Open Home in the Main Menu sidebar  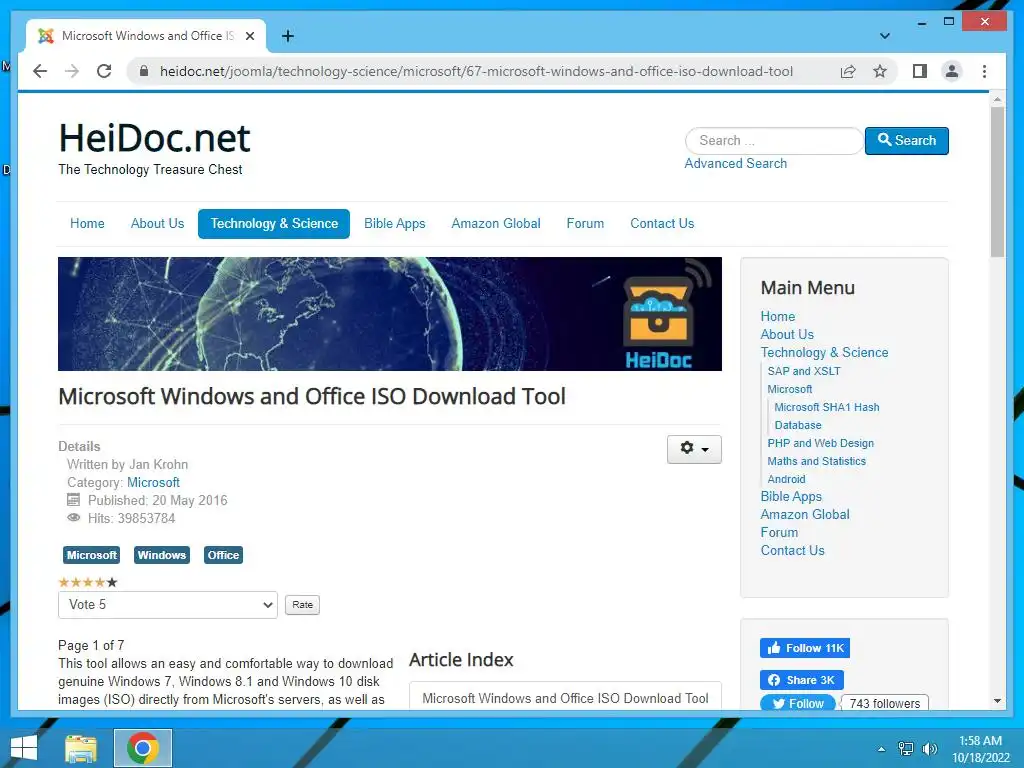coord(777,316)
